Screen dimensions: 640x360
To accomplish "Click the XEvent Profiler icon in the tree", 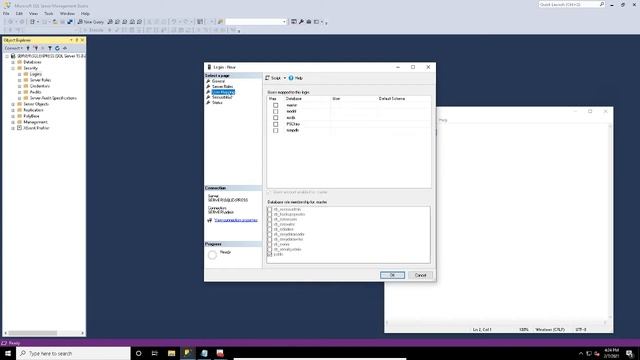I will (x=19, y=128).
